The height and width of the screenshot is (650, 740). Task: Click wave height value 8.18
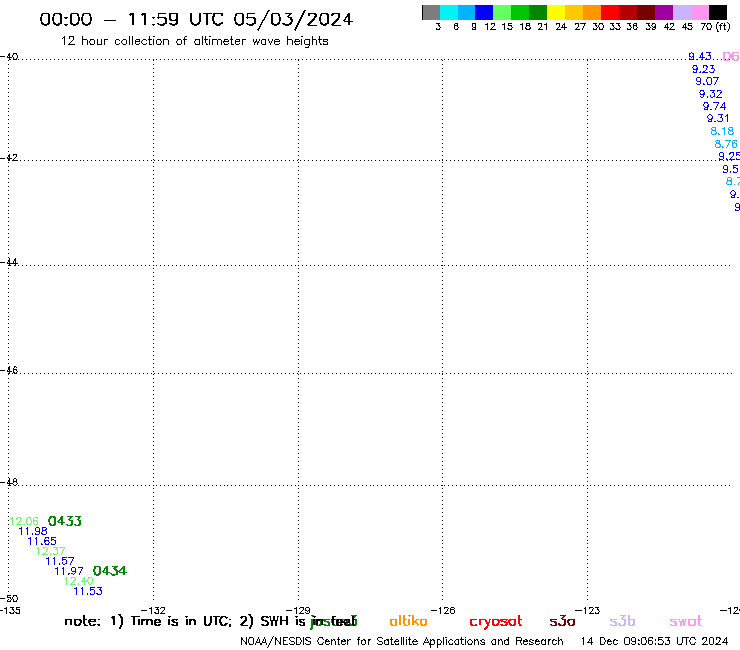click(x=723, y=132)
